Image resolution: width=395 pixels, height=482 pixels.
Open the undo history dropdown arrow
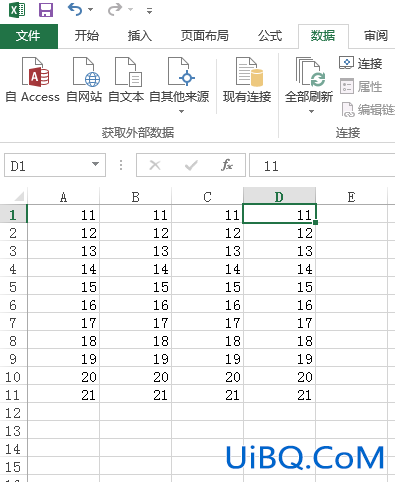[91, 10]
